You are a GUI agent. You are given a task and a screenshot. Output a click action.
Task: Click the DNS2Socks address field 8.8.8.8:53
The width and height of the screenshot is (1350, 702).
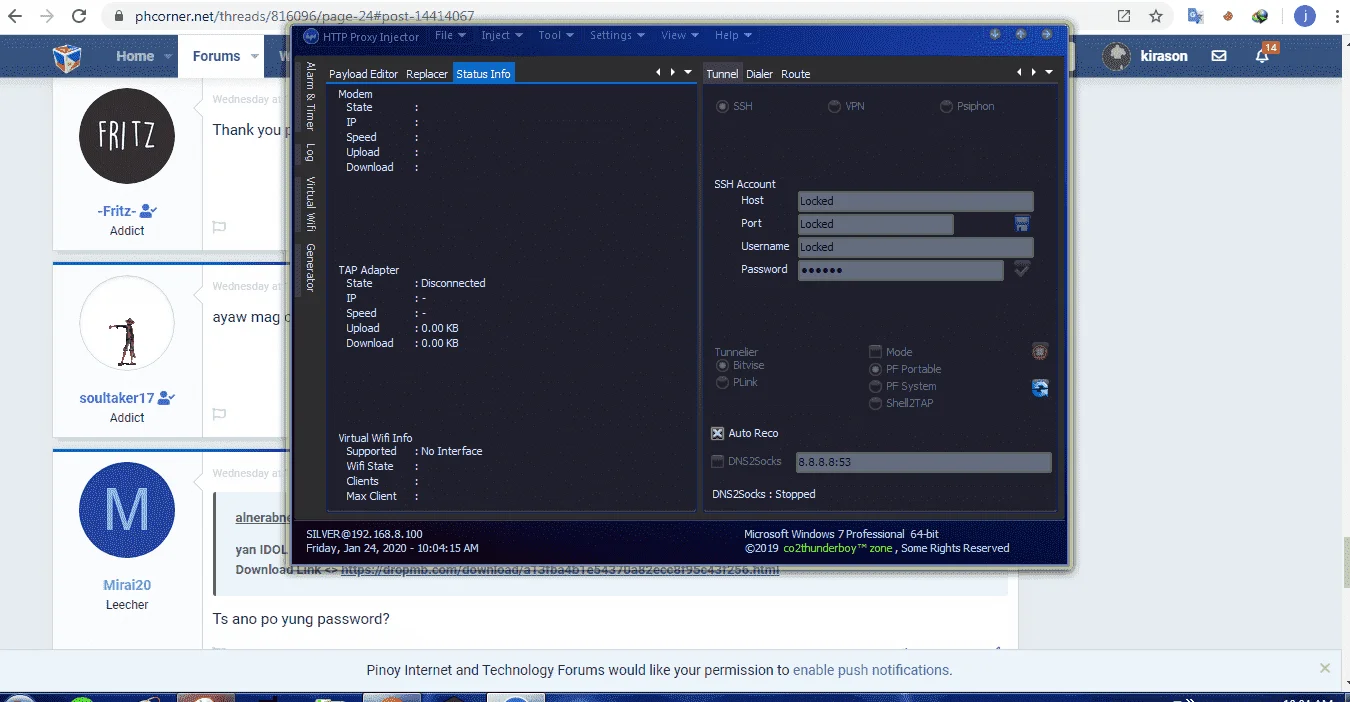pyautogui.click(x=923, y=462)
